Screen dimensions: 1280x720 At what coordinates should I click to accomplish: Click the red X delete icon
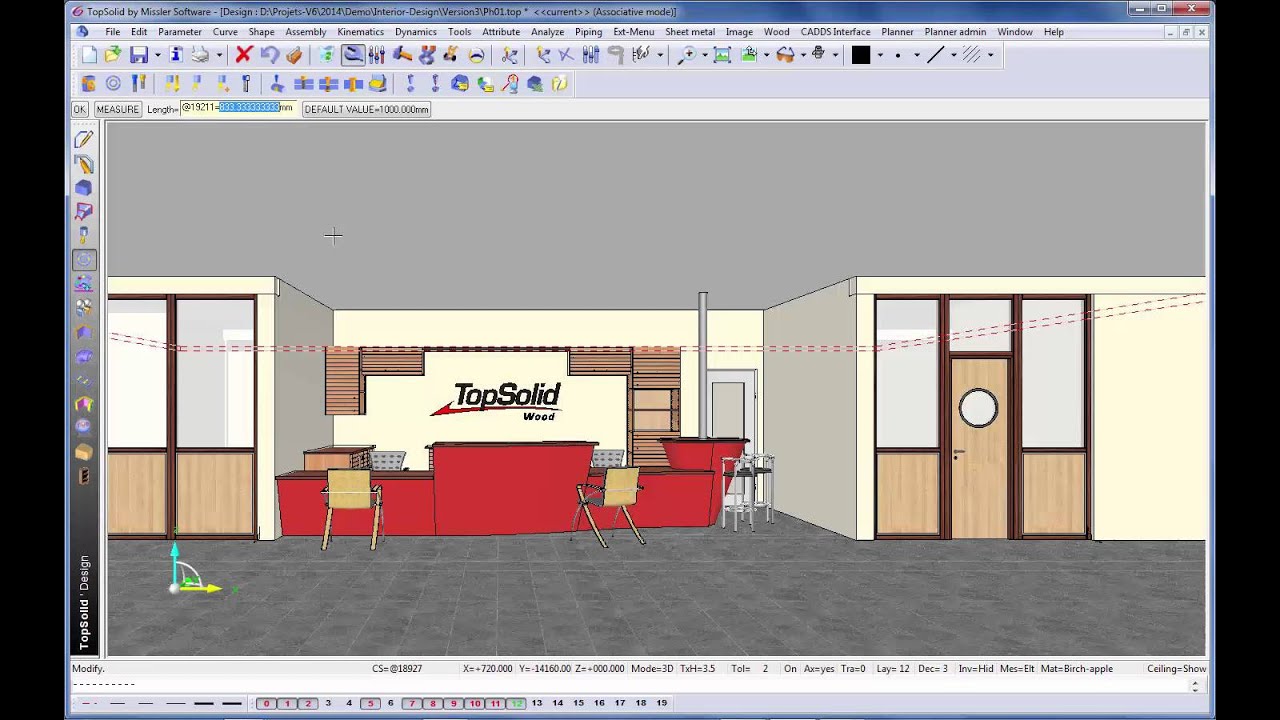243,55
